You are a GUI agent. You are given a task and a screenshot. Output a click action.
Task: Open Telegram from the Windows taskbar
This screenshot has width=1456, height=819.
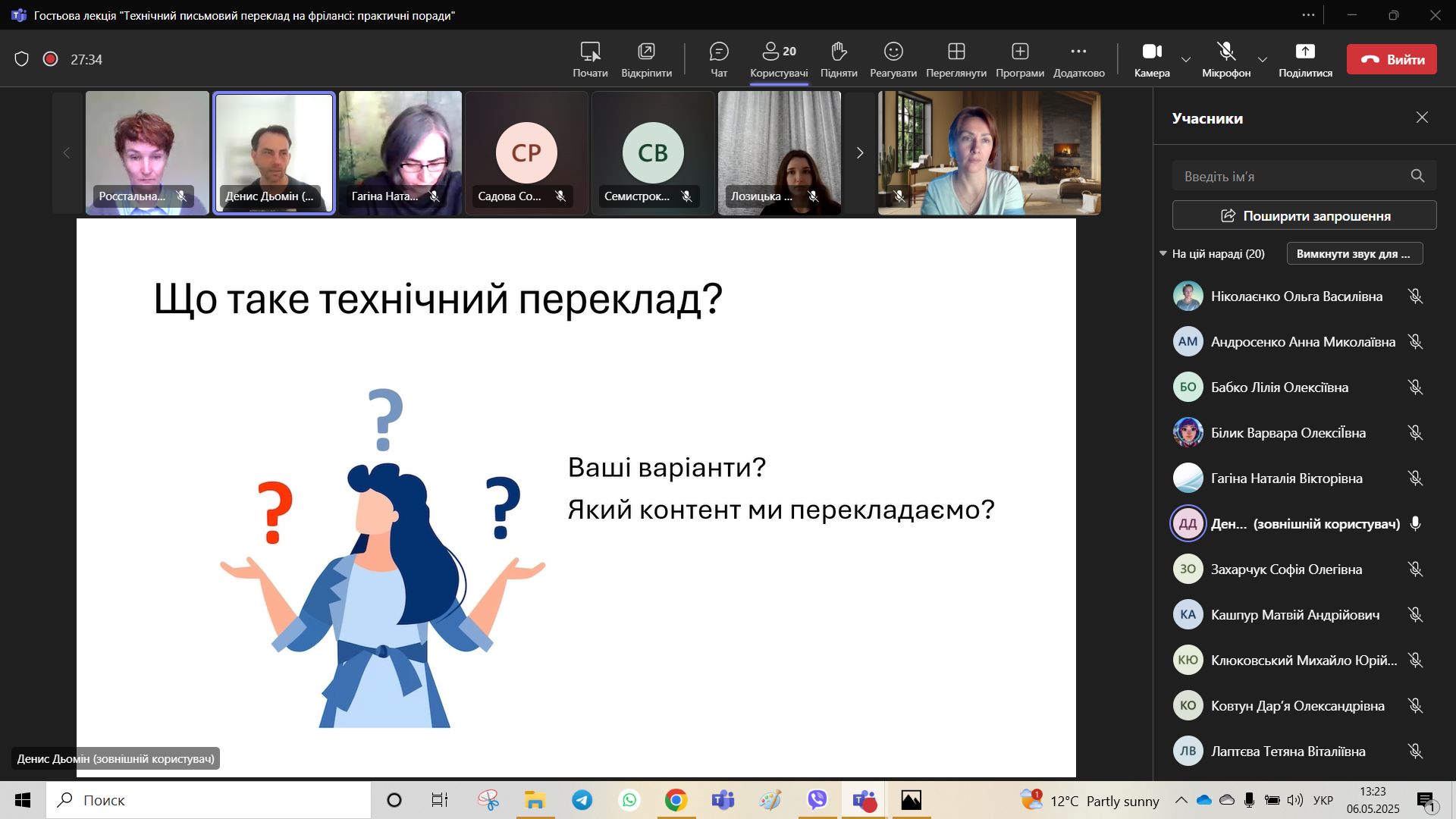tap(582, 800)
